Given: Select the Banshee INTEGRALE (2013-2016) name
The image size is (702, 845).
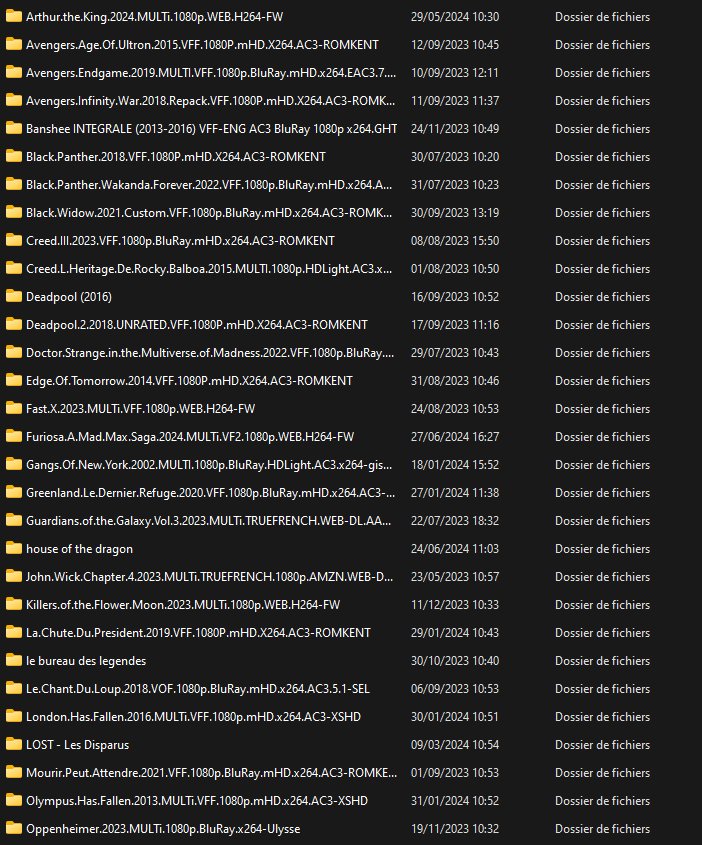Looking at the screenshot, I should pyautogui.click(x=212, y=129).
